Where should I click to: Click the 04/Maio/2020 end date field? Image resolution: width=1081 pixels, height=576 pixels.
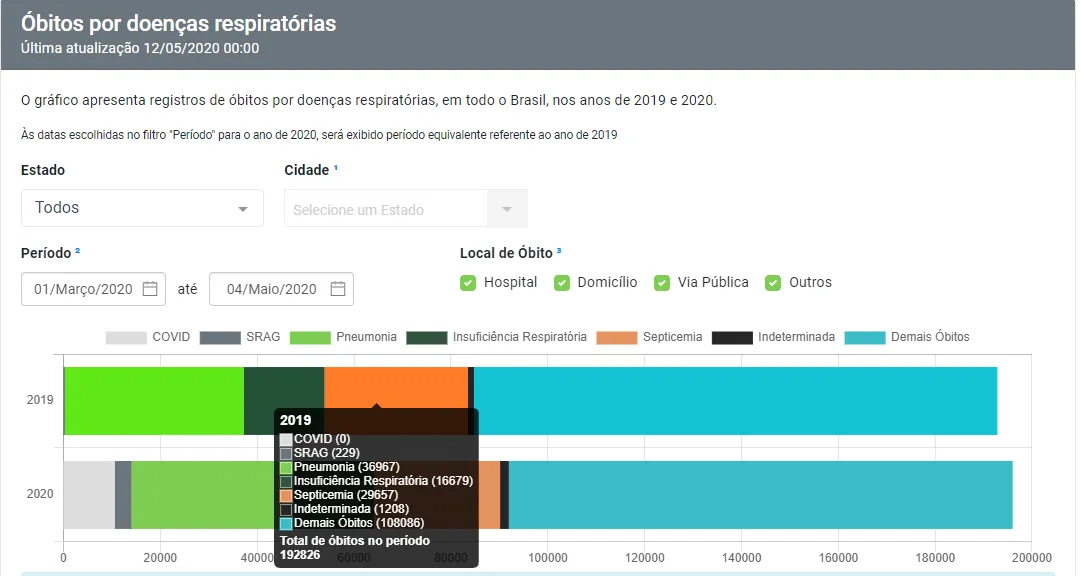(281, 289)
